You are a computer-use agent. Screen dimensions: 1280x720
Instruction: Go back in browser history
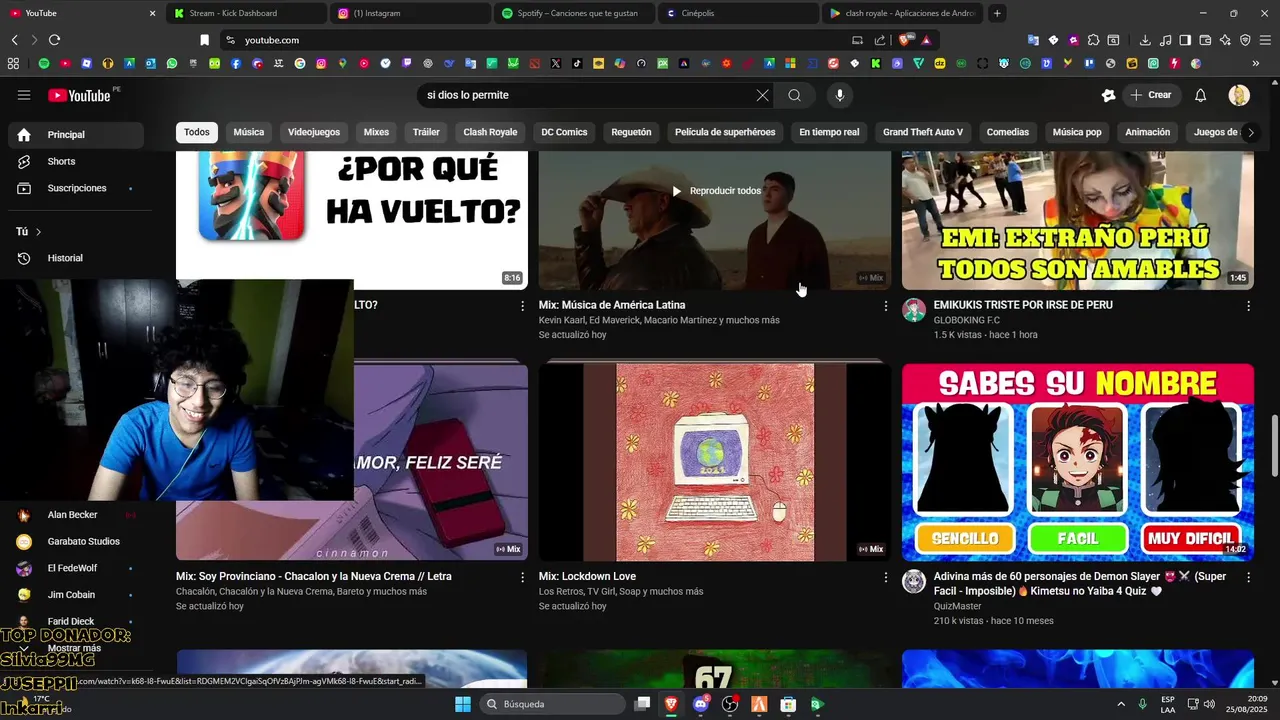coord(15,40)
